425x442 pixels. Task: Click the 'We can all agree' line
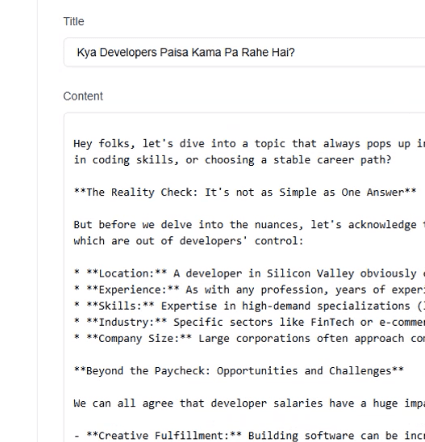click(249, 403)
